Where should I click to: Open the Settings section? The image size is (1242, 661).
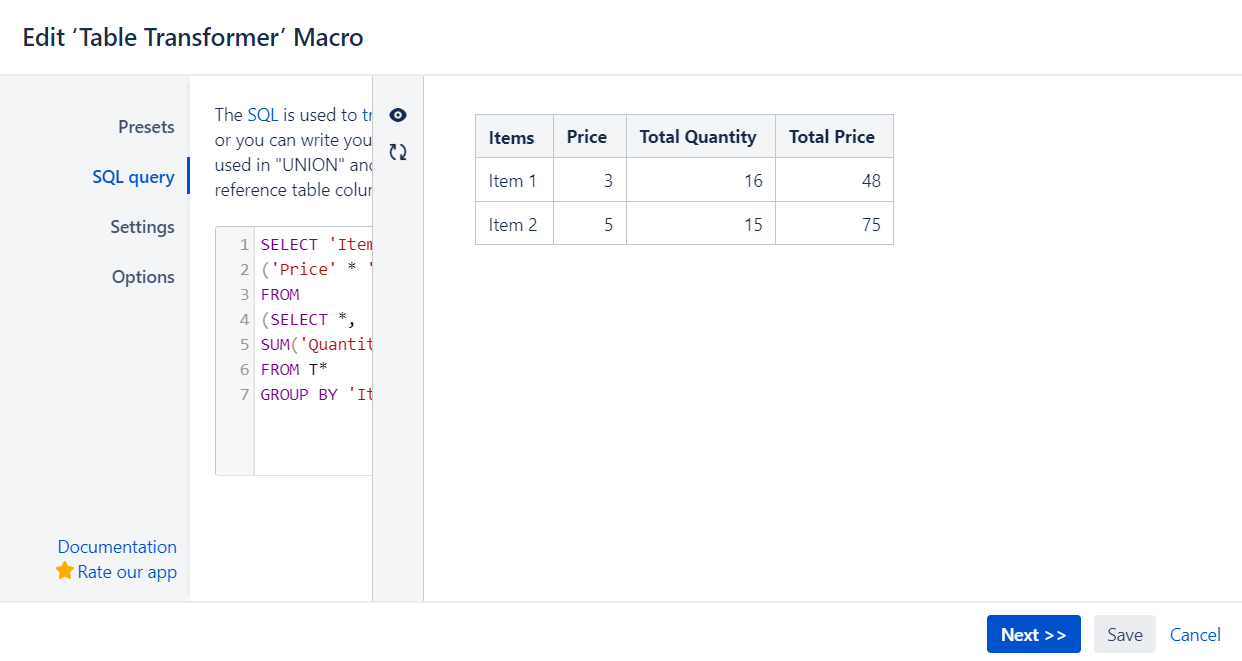pyautogui.click(x=142, y=227)
